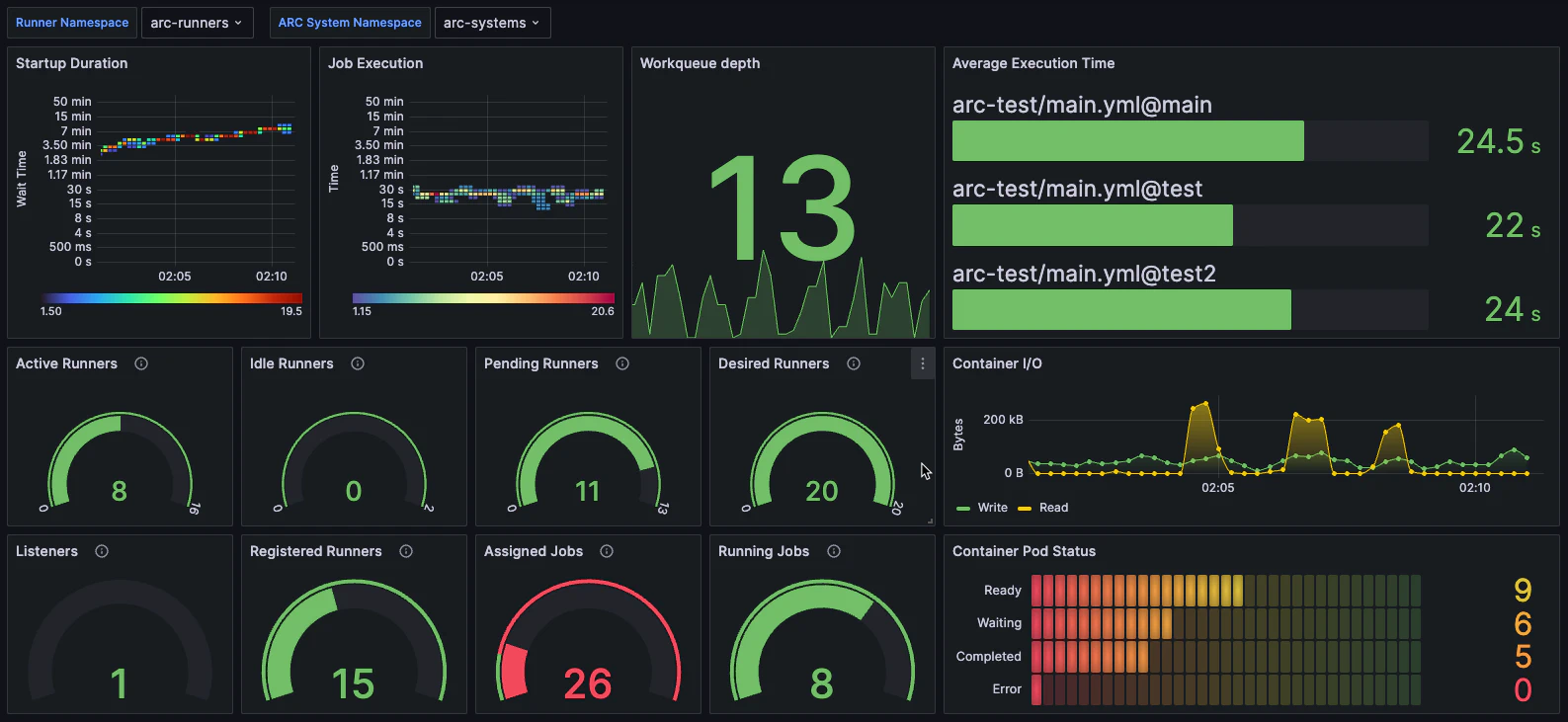Click the Desired Runners info icon
The width and height of the screenshot is (1568, 722).
coord(854,363)
